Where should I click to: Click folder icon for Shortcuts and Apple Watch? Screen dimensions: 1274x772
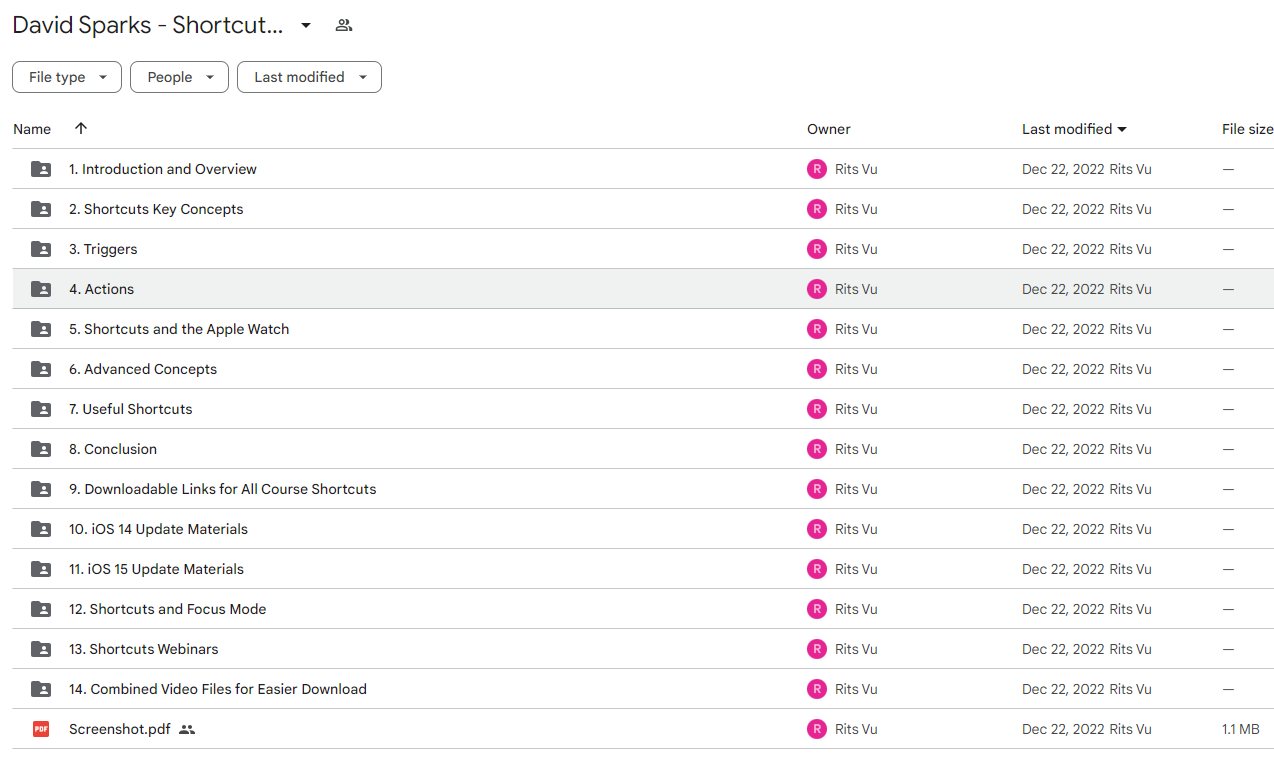click(41, 329)
